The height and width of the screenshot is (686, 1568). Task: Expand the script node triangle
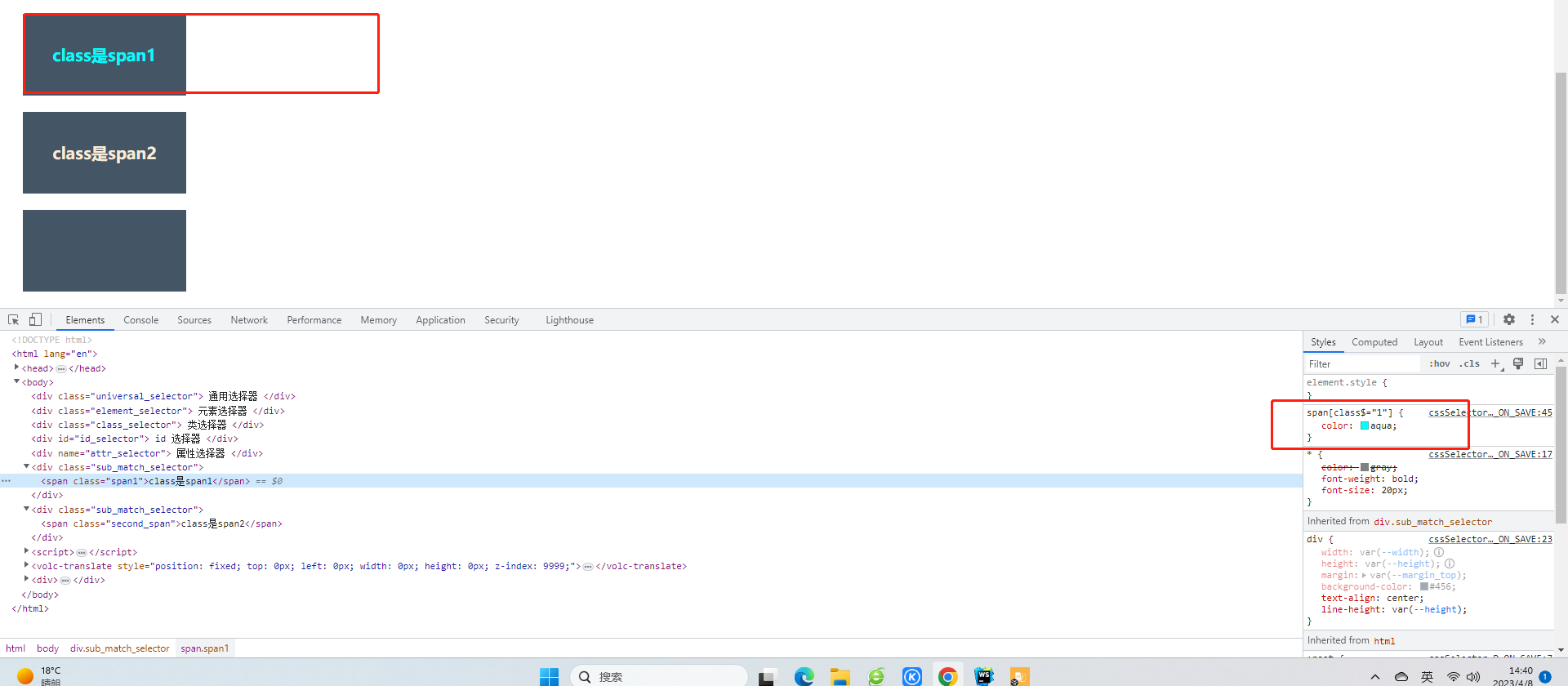click(x=26, y=551)
